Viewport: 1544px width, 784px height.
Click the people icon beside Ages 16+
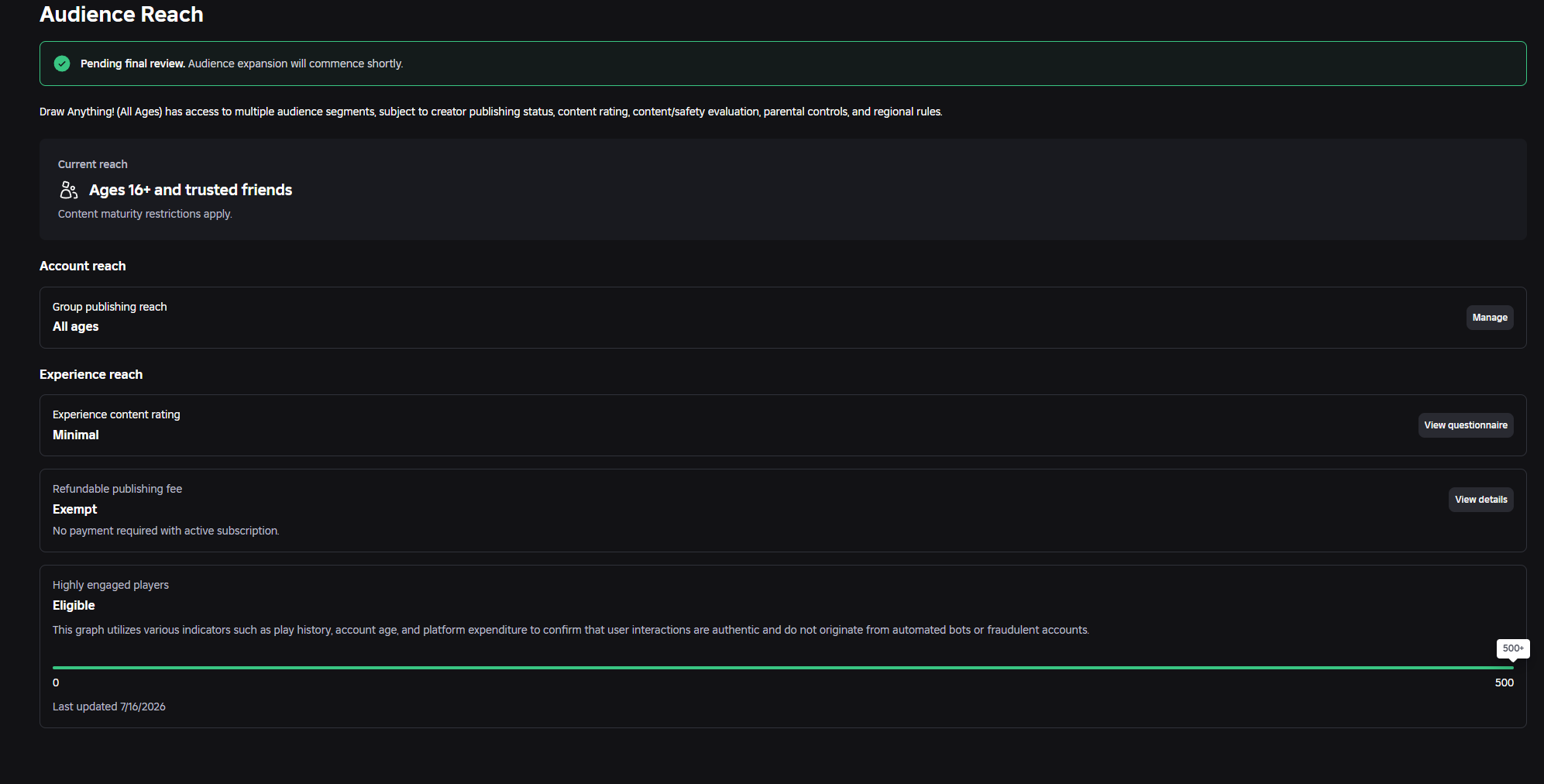tap(69, 190)
